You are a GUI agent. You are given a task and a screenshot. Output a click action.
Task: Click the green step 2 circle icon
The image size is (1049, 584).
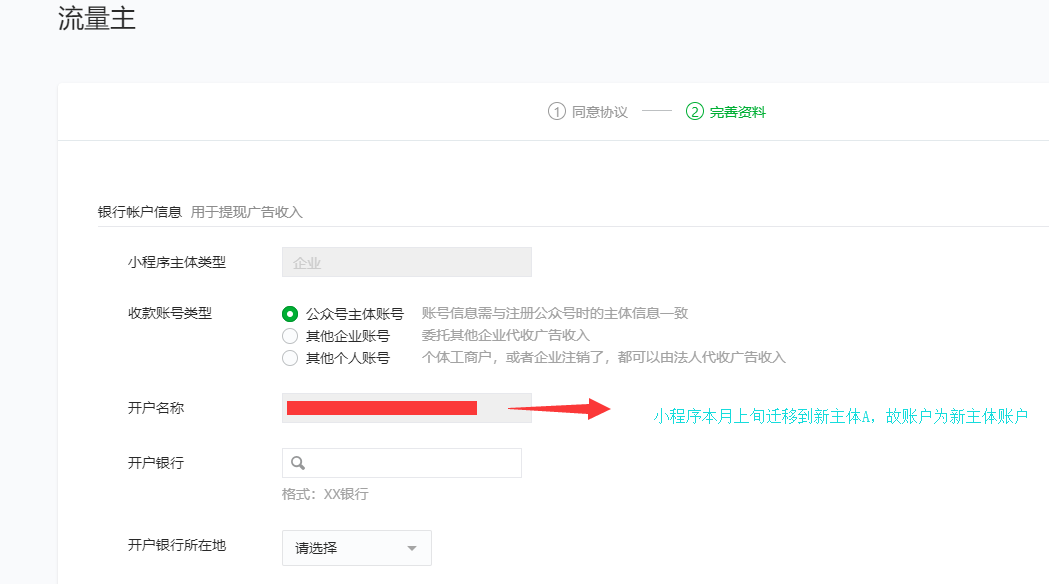point(695,112)
